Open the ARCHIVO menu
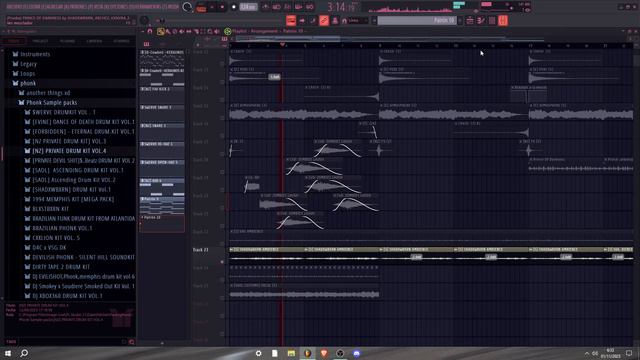 click(x=16, y=7)
